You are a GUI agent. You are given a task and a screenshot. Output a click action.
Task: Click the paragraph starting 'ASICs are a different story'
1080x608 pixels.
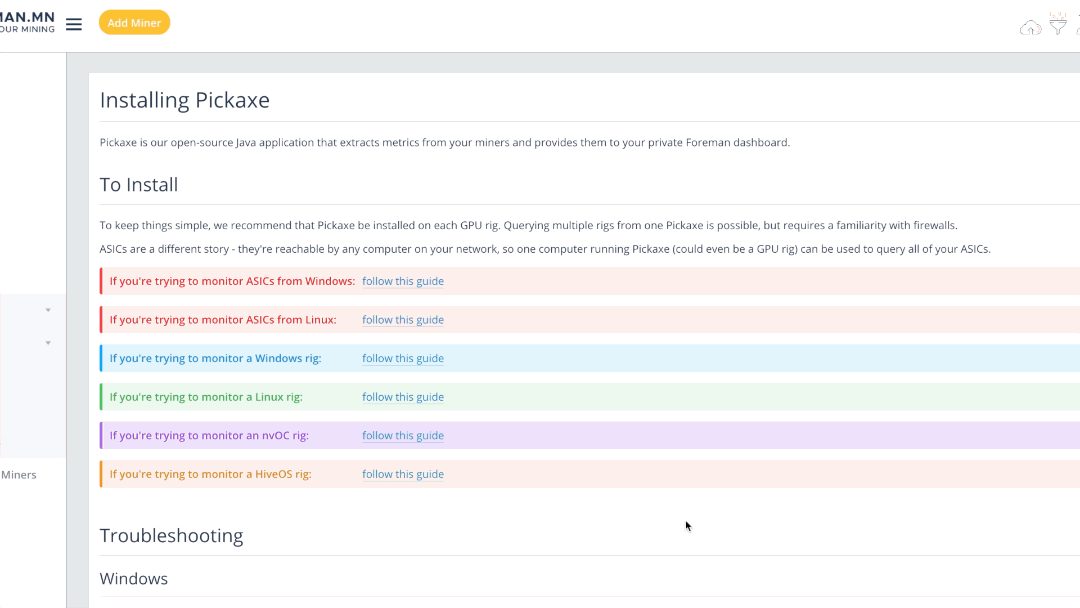coord(545,249)
